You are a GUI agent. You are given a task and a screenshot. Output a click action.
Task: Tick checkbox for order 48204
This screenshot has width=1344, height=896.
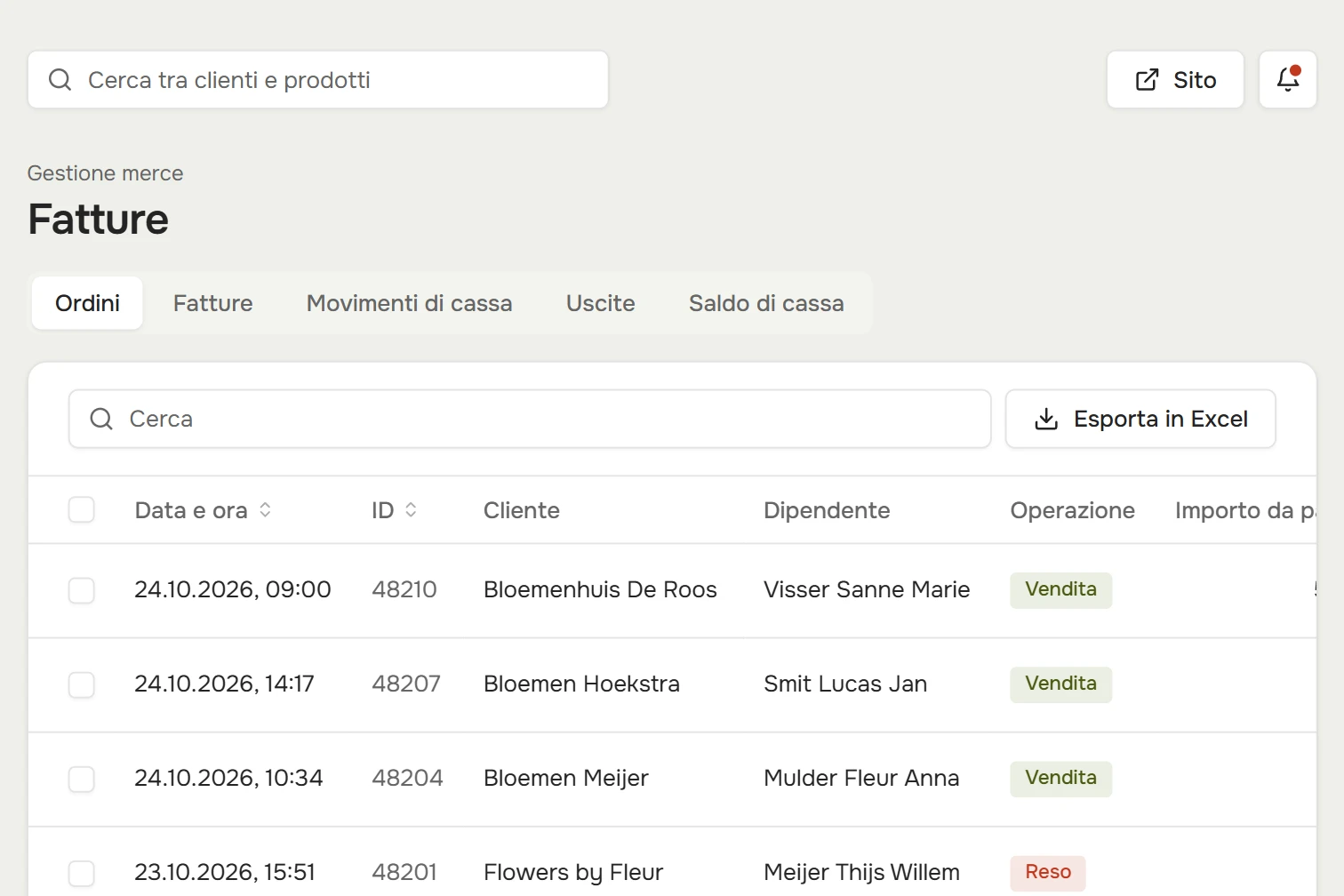tap(82, 779)
